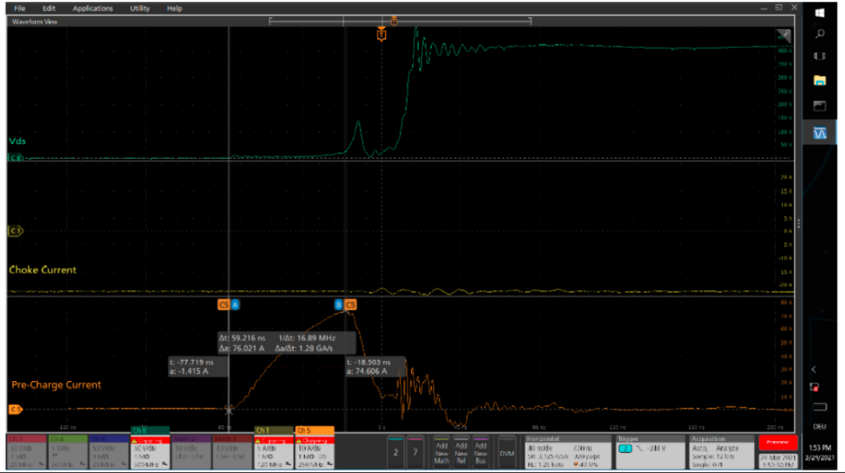845x473 pixels.
Task: Open the Utility menu
Action: [x=140, y=8]
